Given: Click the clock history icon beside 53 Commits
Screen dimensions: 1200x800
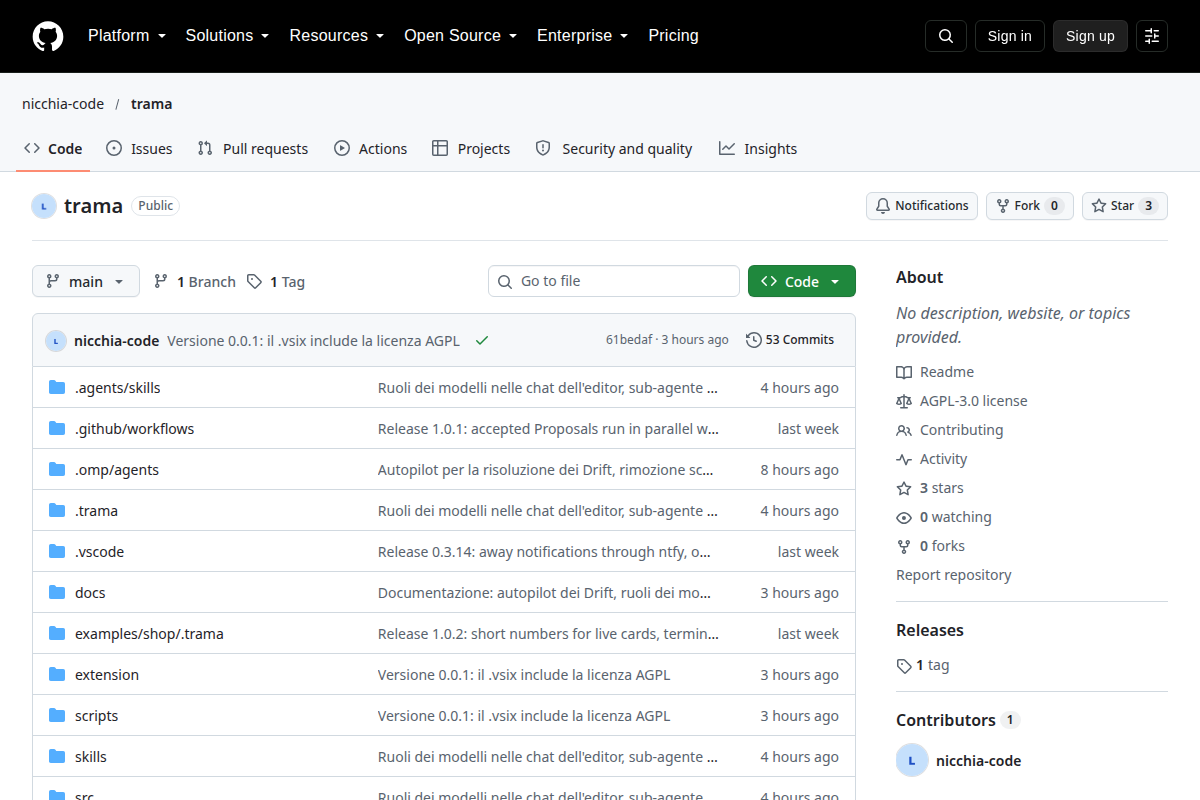Looking at the screenshot, I should [x=754, y=340].
